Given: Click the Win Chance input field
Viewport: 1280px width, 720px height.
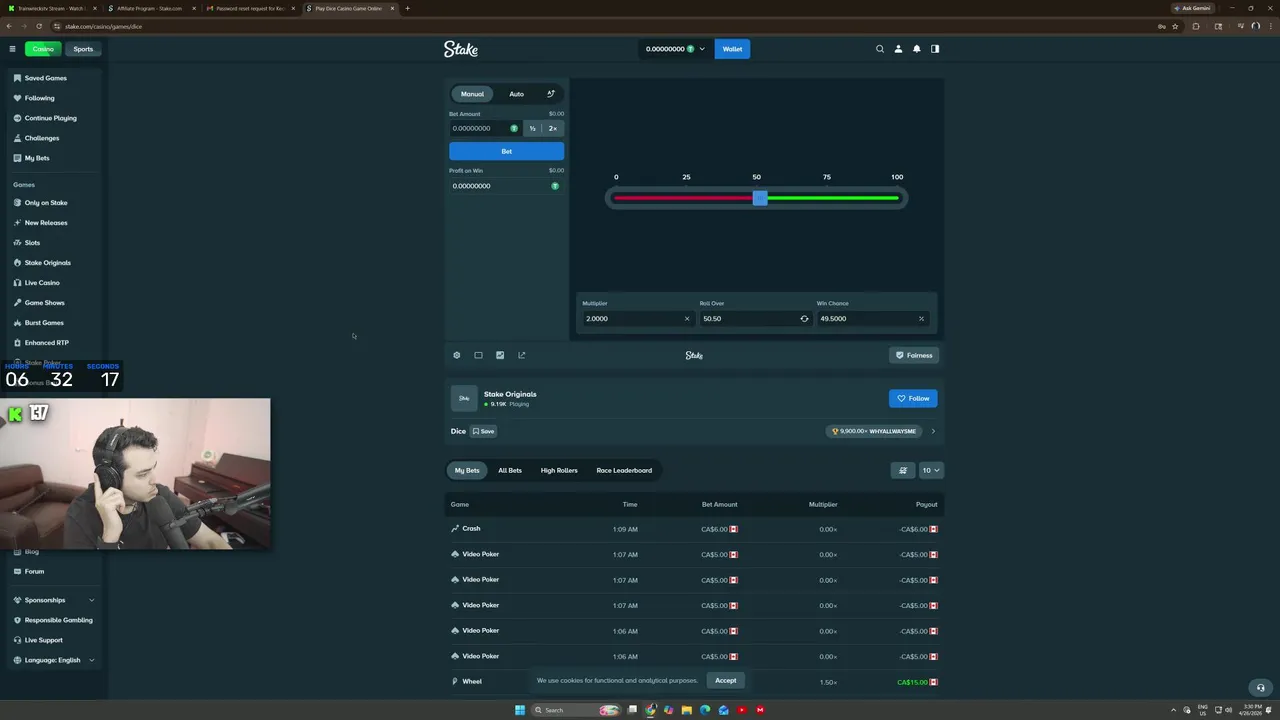Looking at the screenshot, I should tap(871, 319).
